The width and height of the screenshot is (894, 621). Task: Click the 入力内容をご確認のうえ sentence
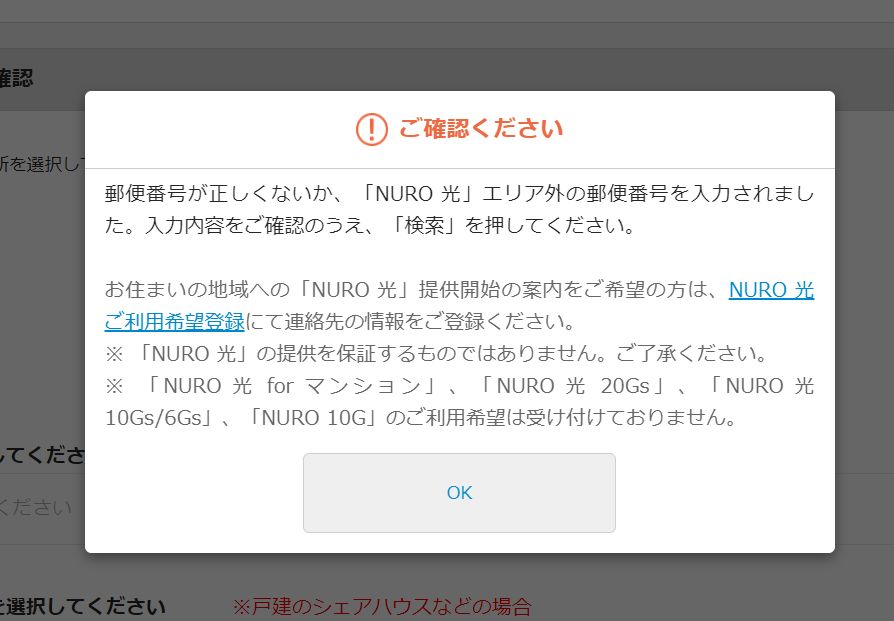371,226
